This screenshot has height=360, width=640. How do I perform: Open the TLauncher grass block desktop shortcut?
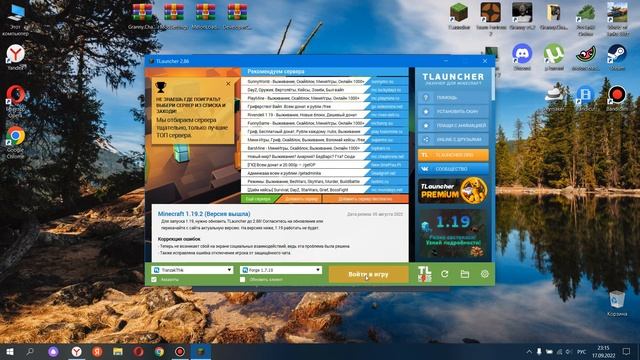point(459,16)
